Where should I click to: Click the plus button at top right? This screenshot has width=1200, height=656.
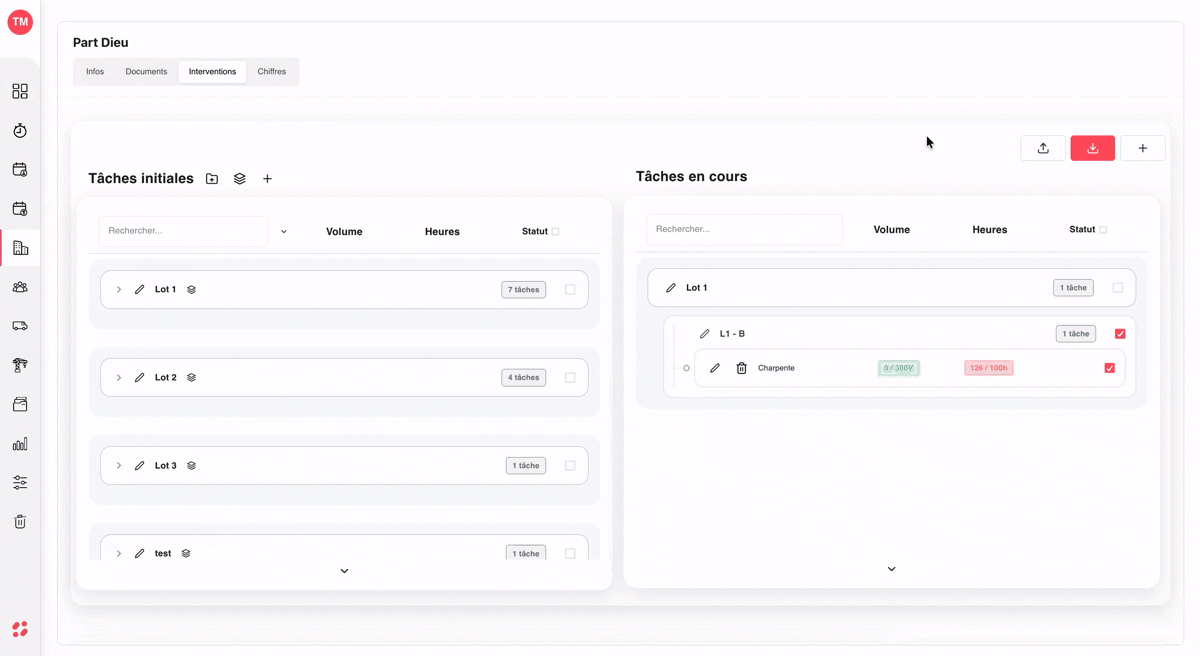(1143, 148)
